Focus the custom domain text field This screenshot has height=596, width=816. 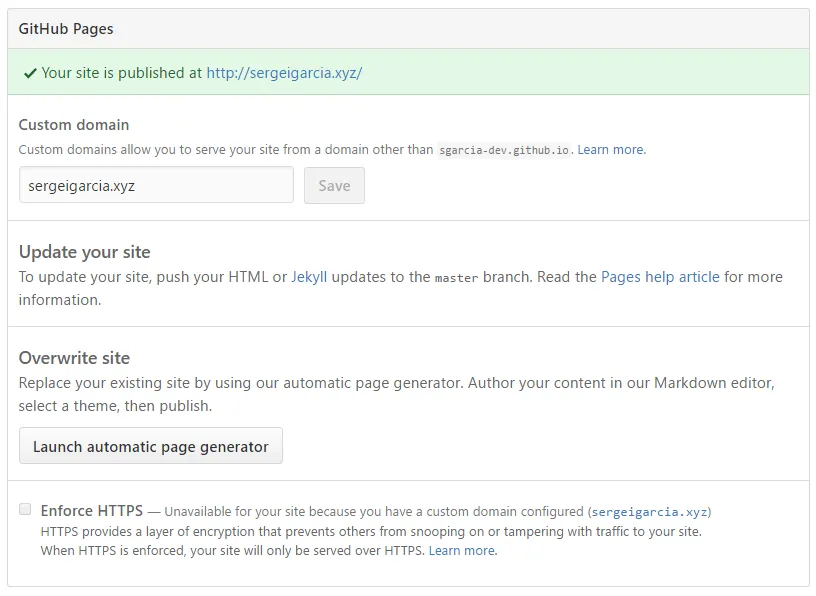click(x=156, y=185)
